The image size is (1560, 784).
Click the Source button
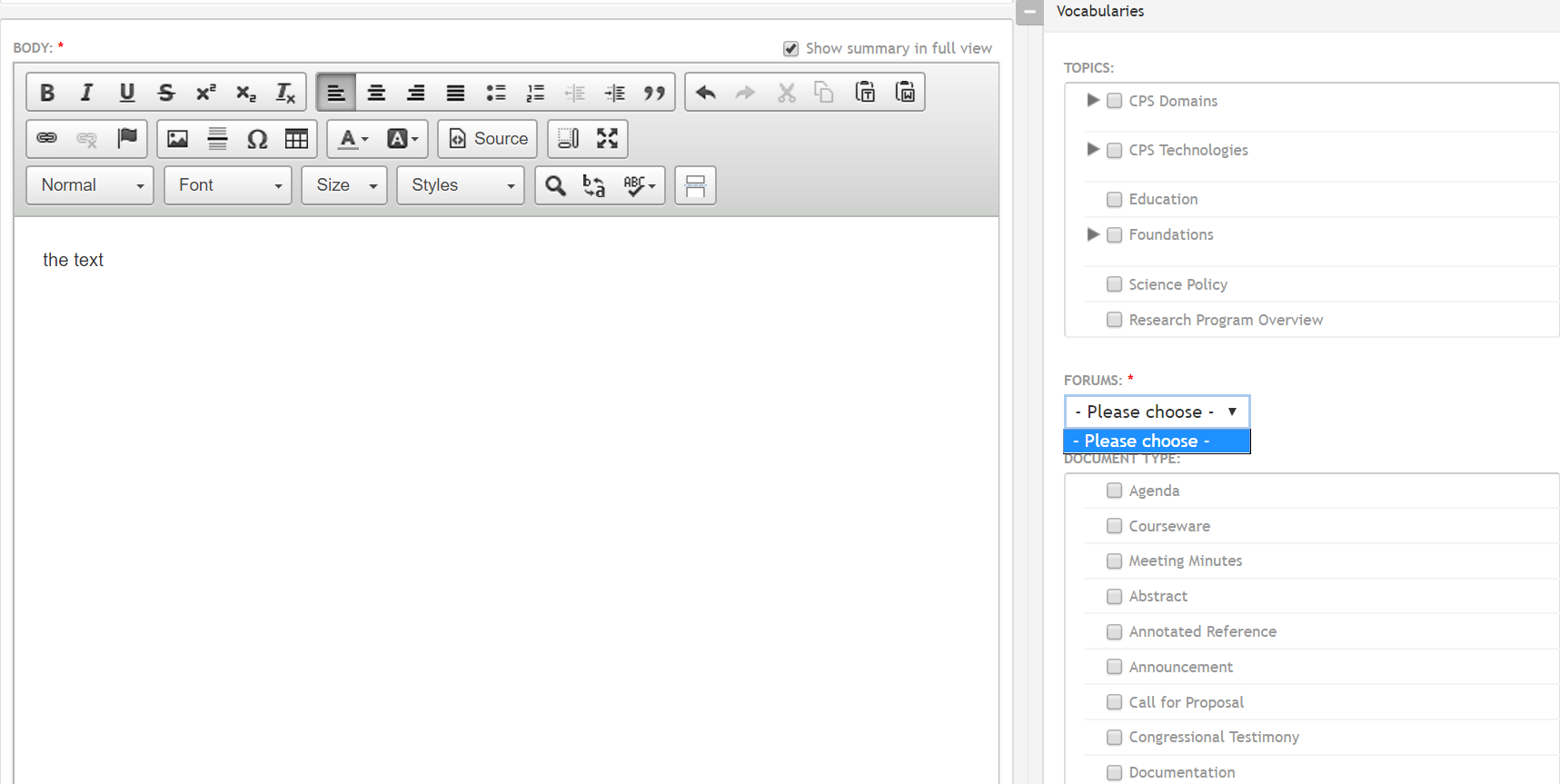pyautogui.click(x=488, y=139)
